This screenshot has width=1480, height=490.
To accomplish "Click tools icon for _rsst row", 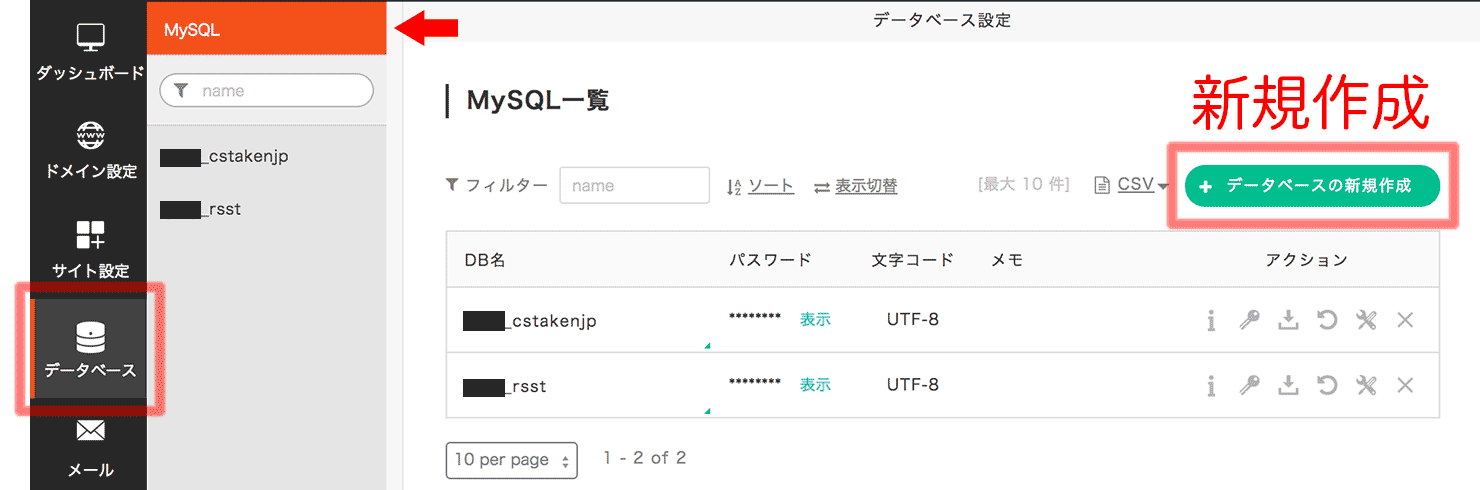I will pyautogui.click(x=1367, y=385).
